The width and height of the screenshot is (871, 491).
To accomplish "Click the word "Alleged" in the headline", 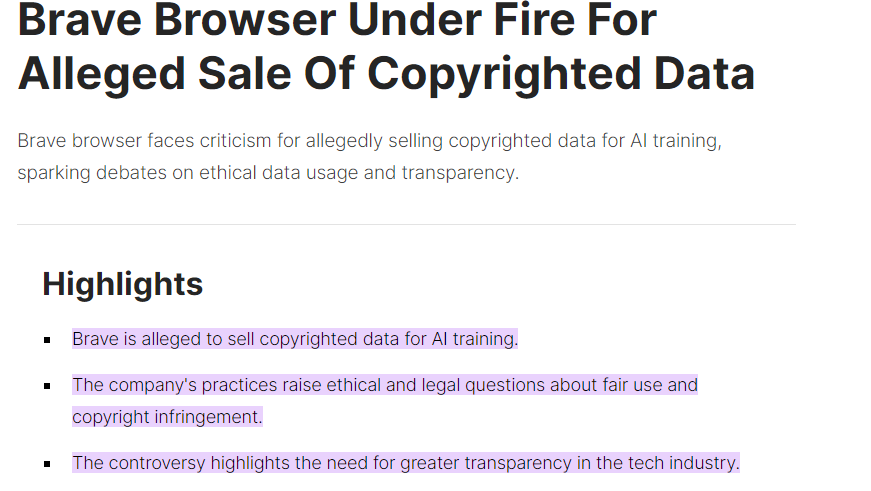I will coord(101,74).
